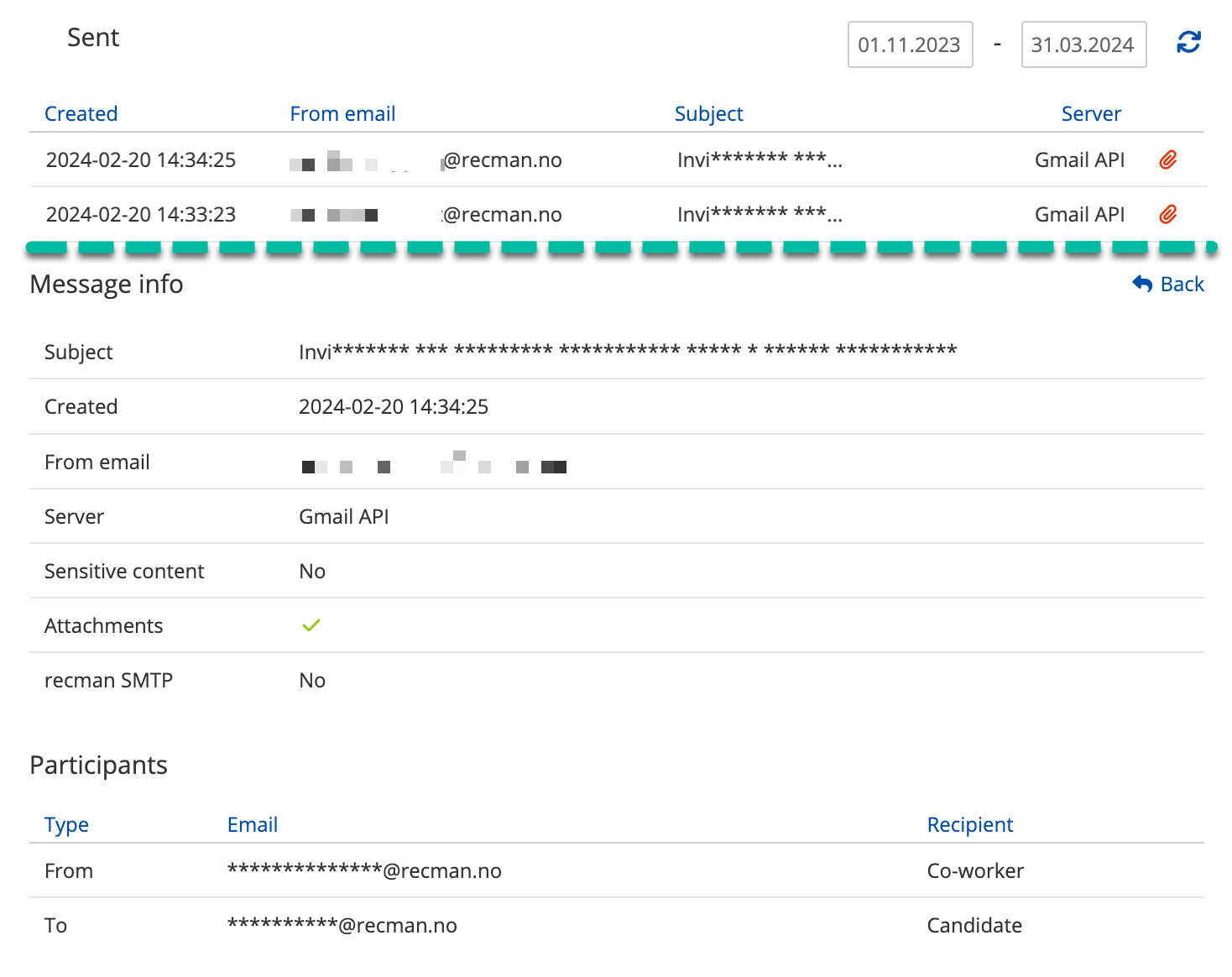Sort sent list by From email column
1232x977 pixels.
[x=342, y=113]
